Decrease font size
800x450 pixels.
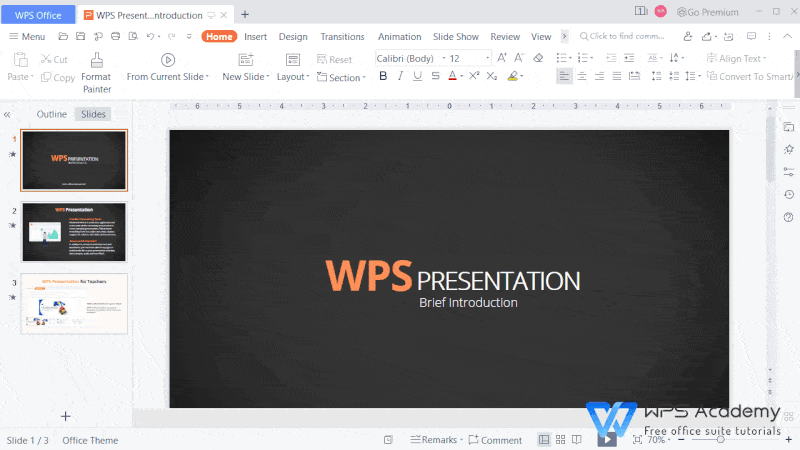519,58
